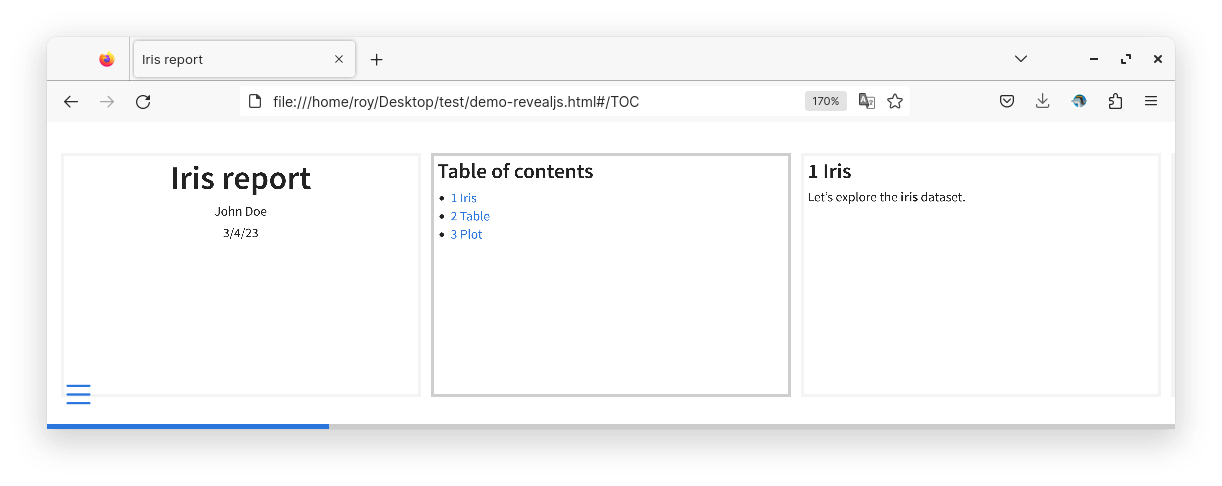1222x486 pixels.
Task: Click the translate page icon
Action: pos(867,101)
